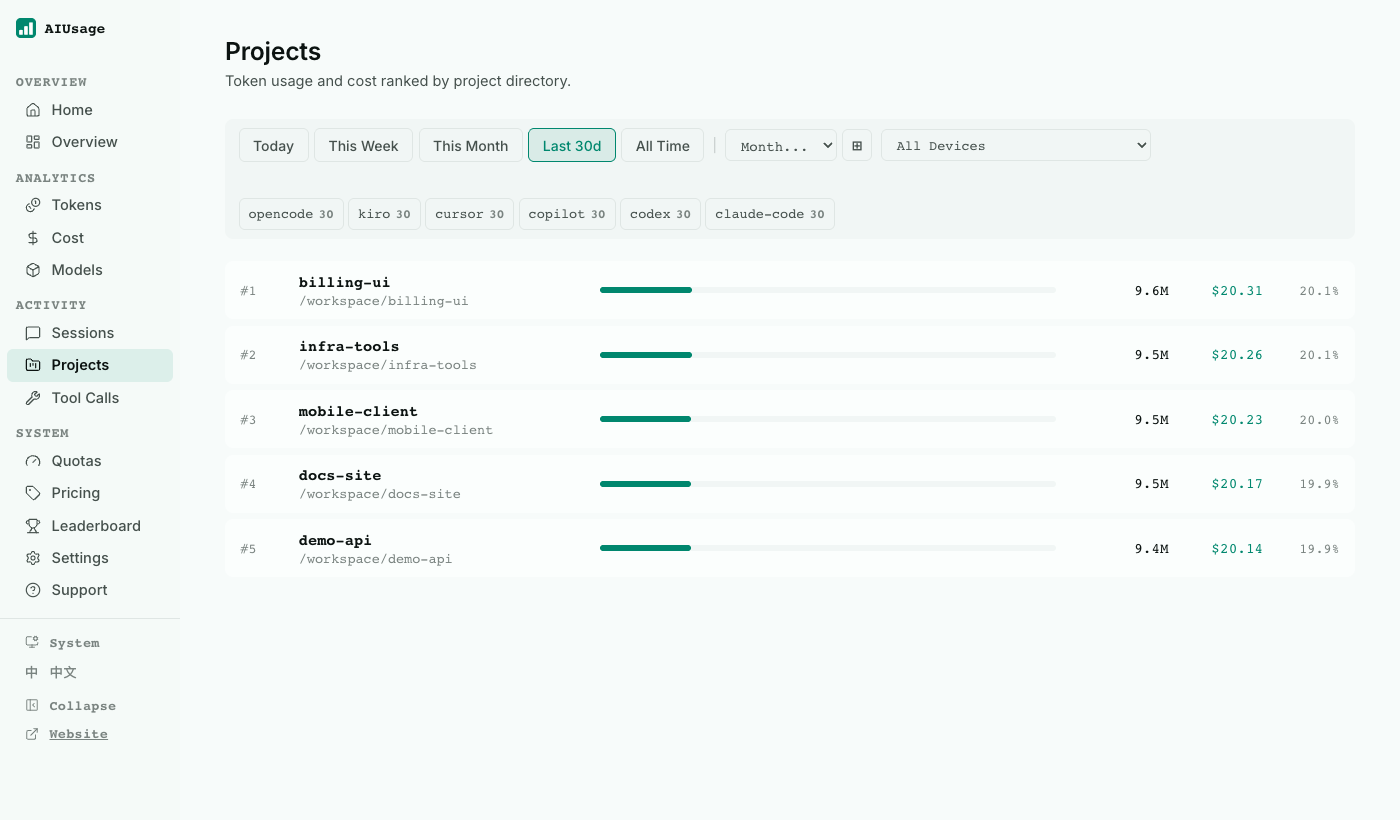Viewport: 1400px width, 820px height.
Task: Toggle the copilot source filter chip
Action: (x=567, y=214)
